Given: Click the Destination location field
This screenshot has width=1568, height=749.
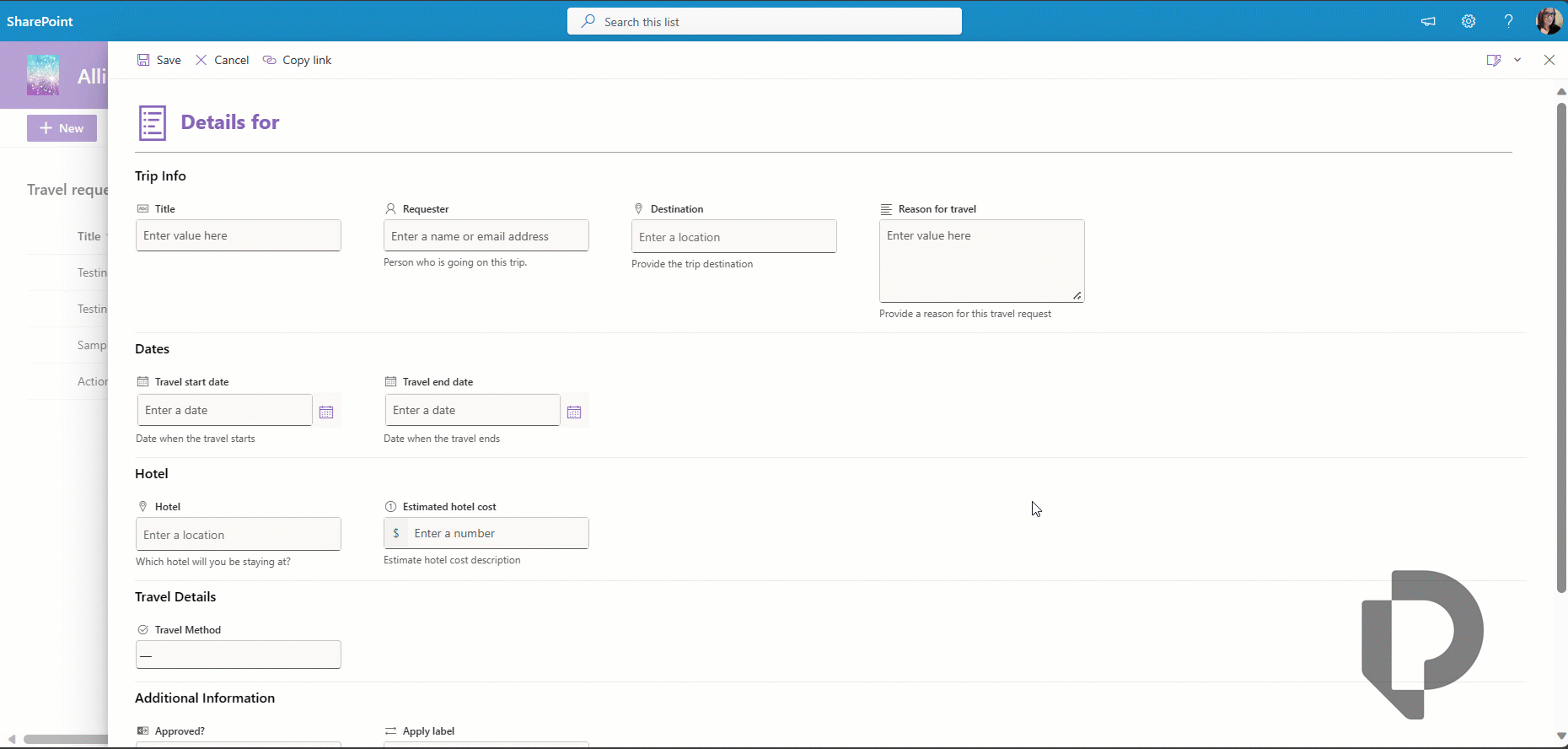Looking at the screenshot, I should click(x=734, y=237).
